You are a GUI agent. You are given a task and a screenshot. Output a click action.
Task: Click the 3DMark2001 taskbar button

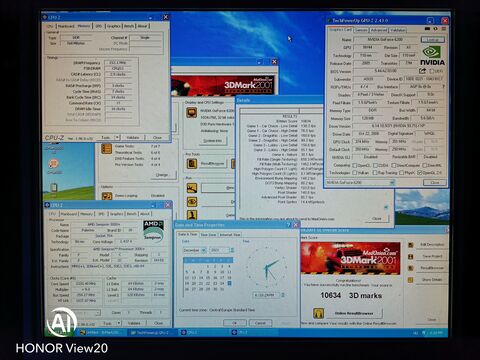[x=101, y=332]
